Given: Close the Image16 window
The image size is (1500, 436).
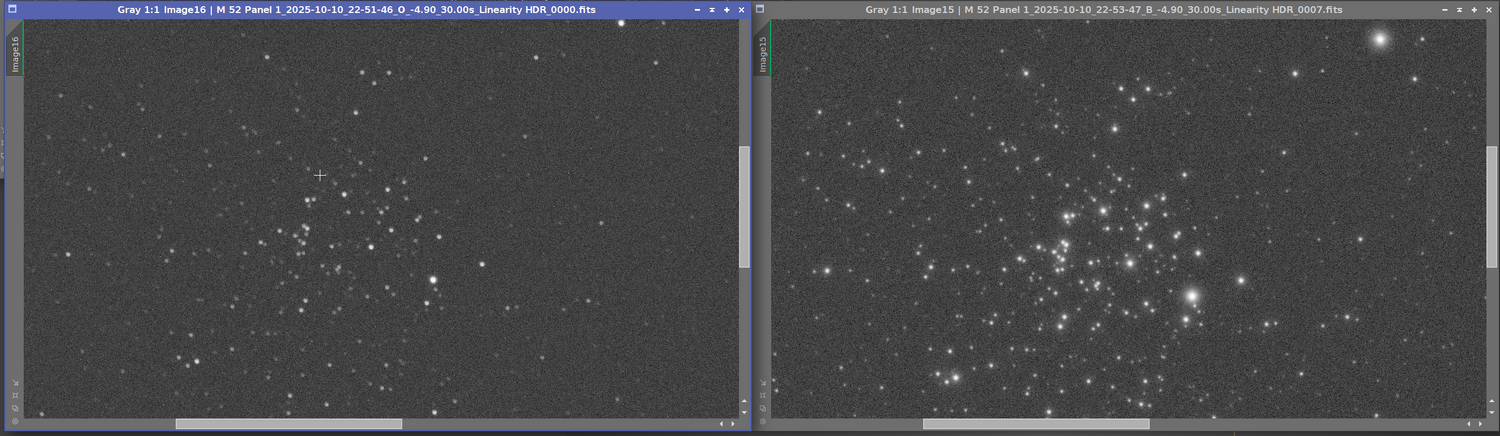Looking at the screenshot, I should [x=741, y=9].
